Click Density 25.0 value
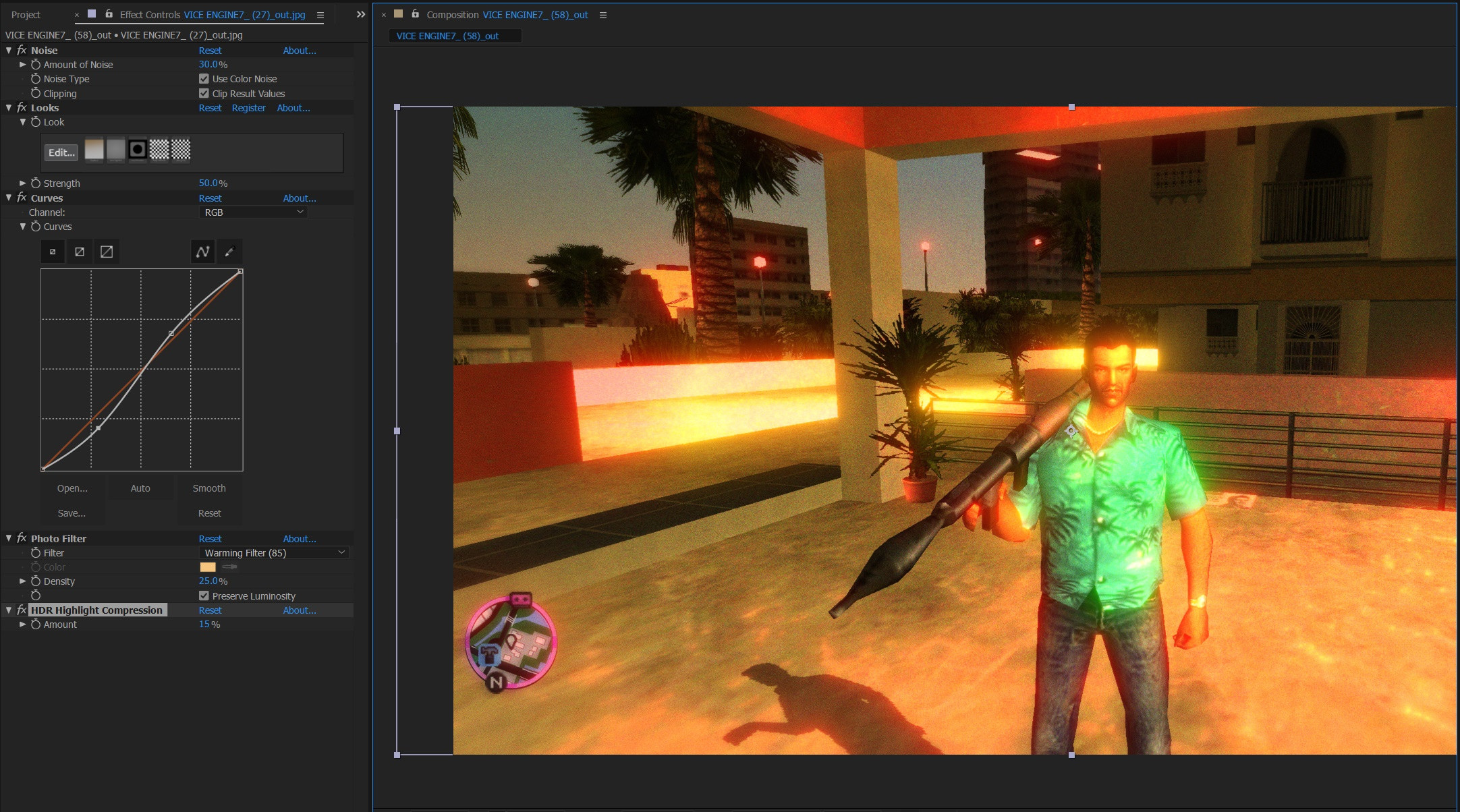This screenshot has height=812, width=1460. pos(208,581)
